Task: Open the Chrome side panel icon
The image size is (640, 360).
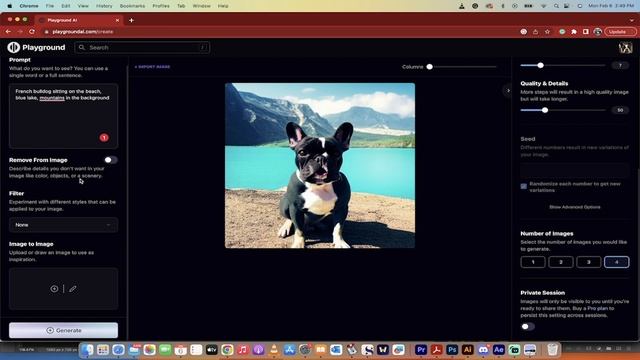Action: (586, 31)
